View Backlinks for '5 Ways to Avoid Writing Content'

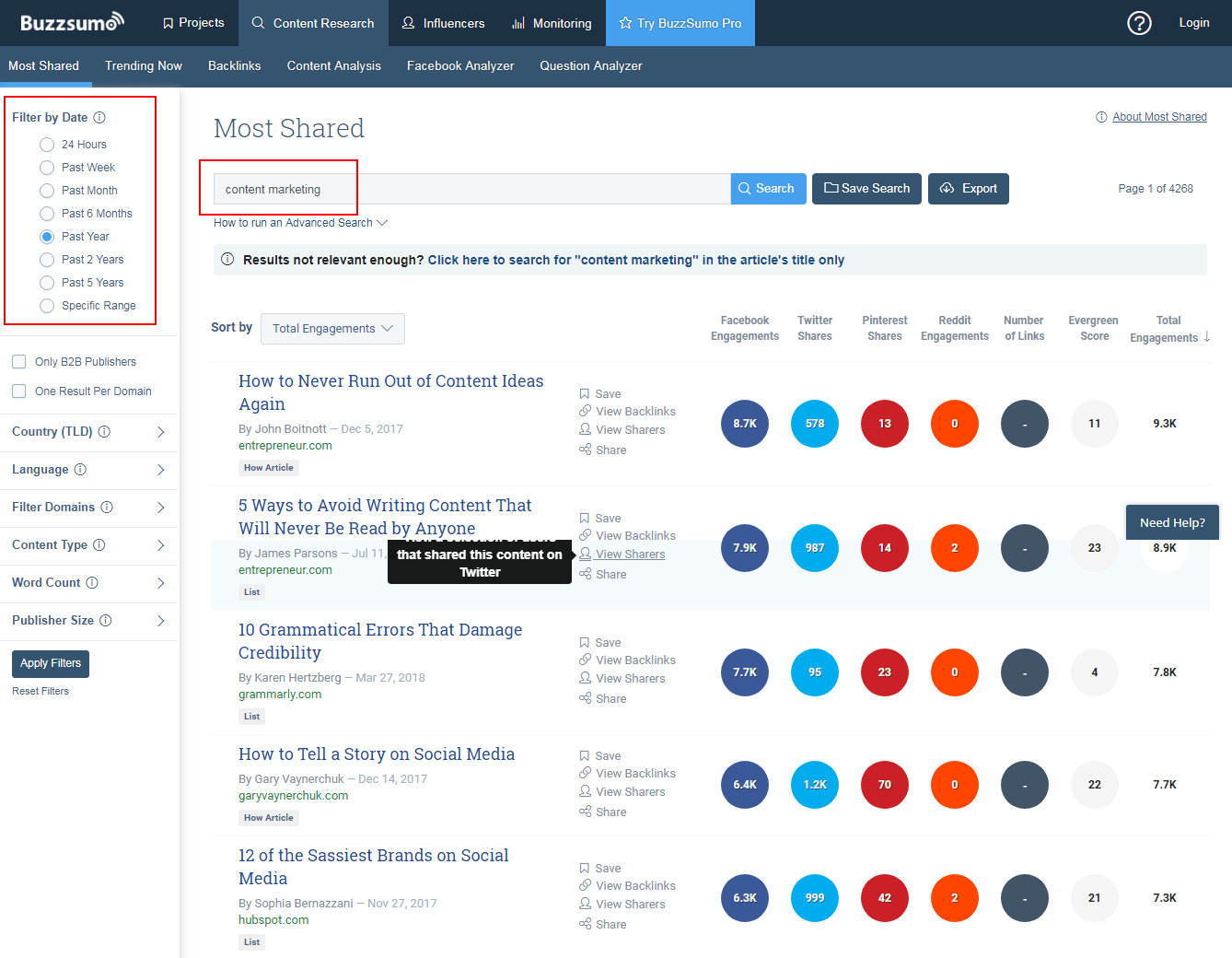627,535
